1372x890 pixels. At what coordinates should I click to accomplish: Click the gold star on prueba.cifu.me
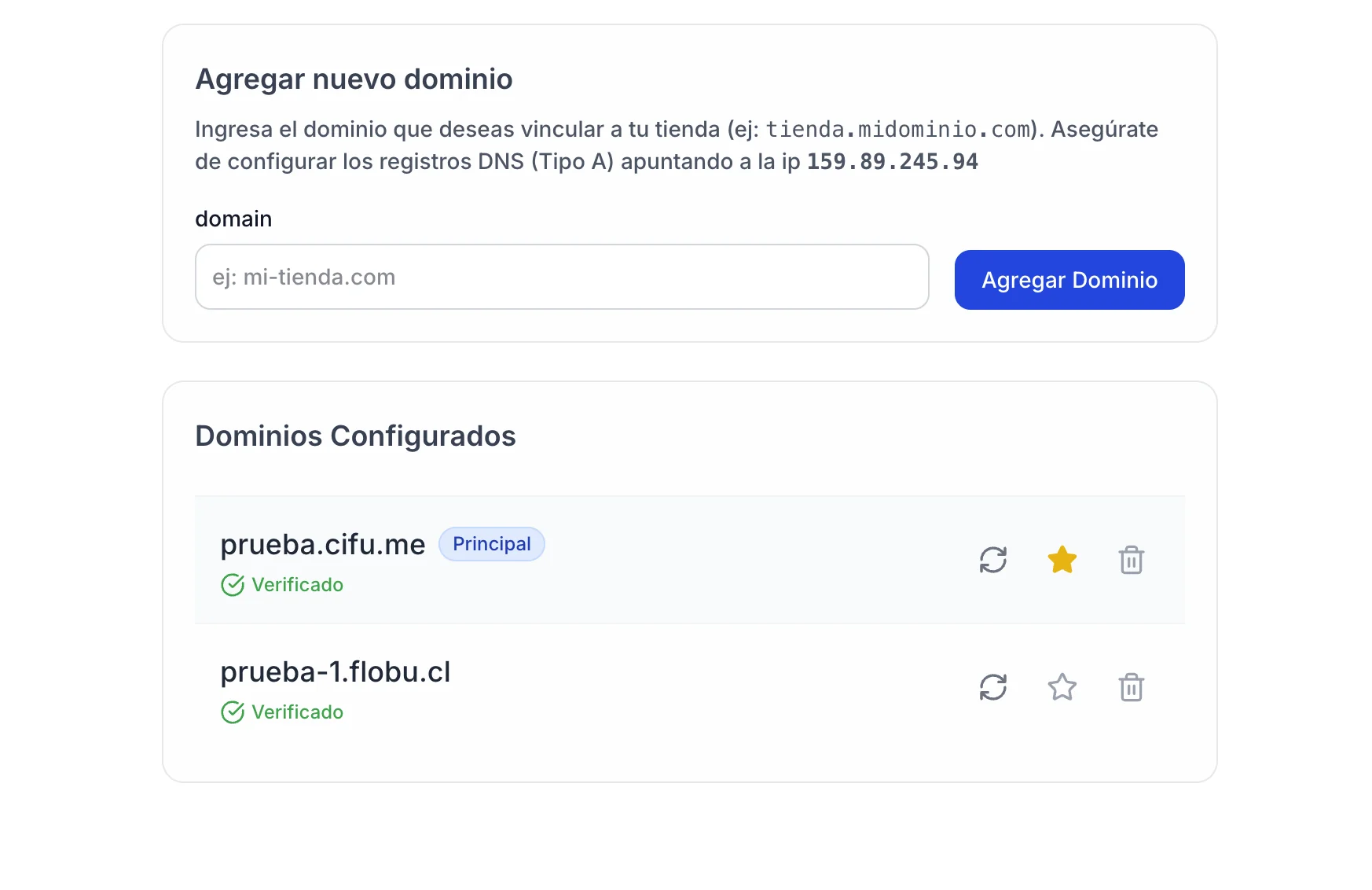click(x=1062, y=560)
